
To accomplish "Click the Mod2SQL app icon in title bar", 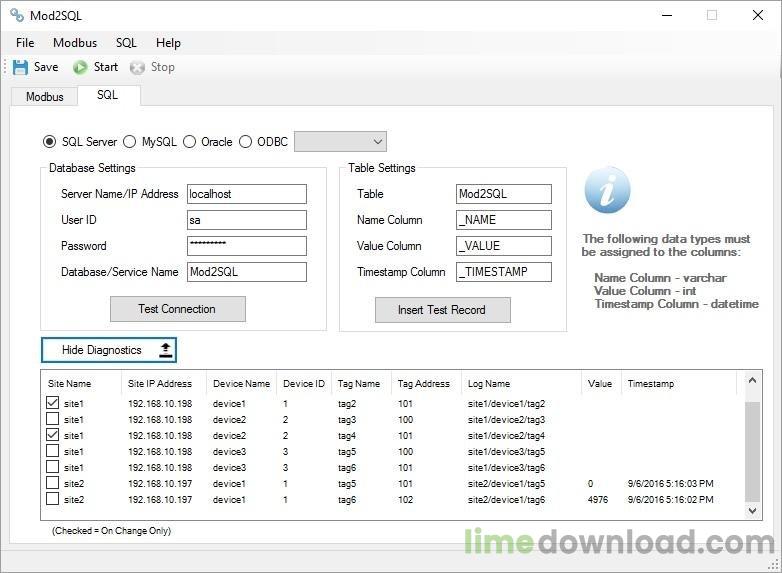I will 16,15.
